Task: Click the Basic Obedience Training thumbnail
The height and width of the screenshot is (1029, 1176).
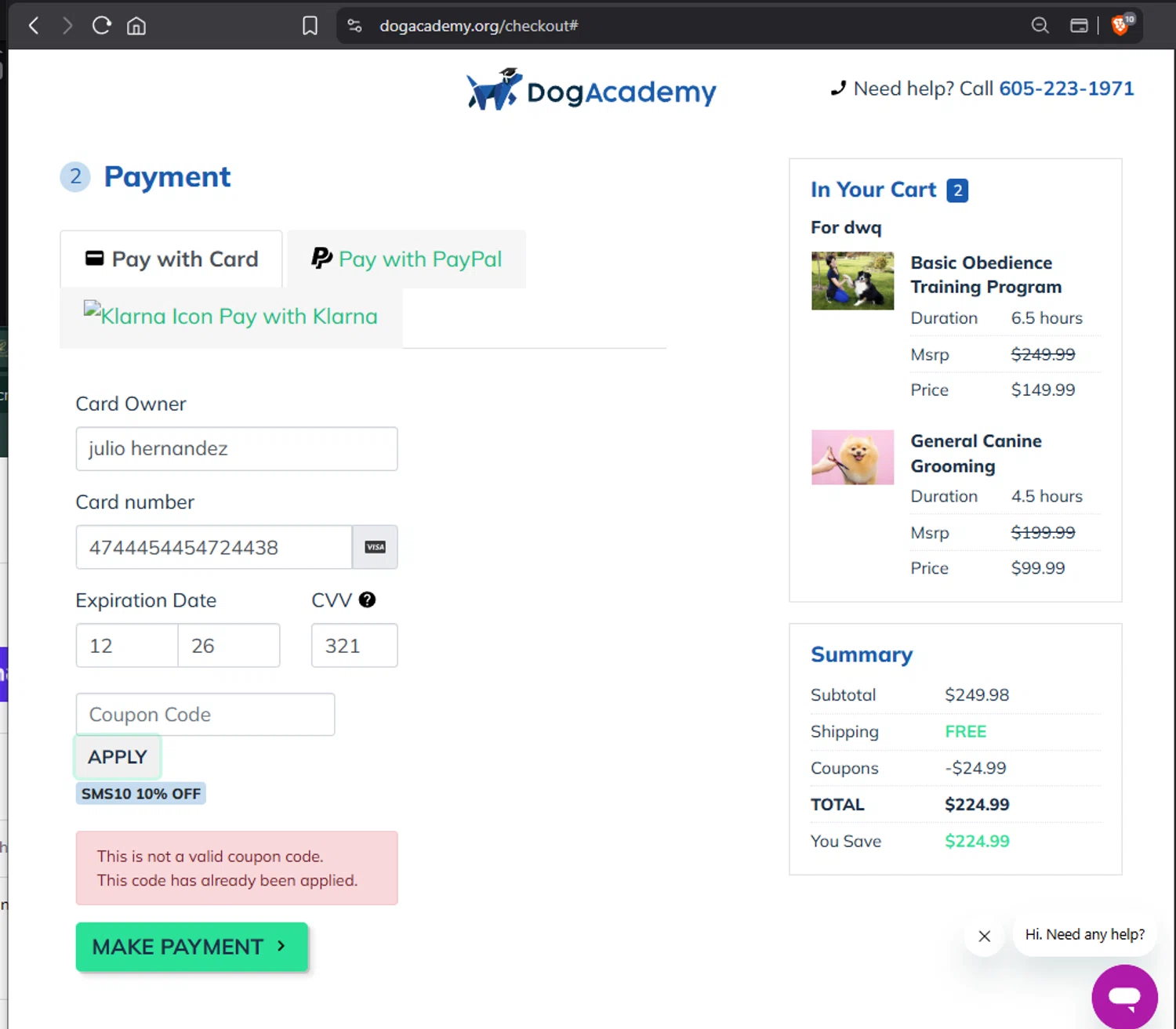Action: coord(852,281)
